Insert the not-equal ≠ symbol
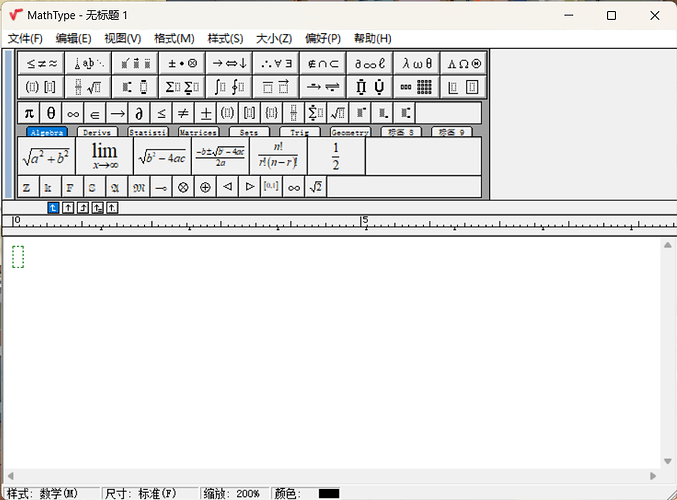Screen dimensions: 677x500 pos(183,114)
